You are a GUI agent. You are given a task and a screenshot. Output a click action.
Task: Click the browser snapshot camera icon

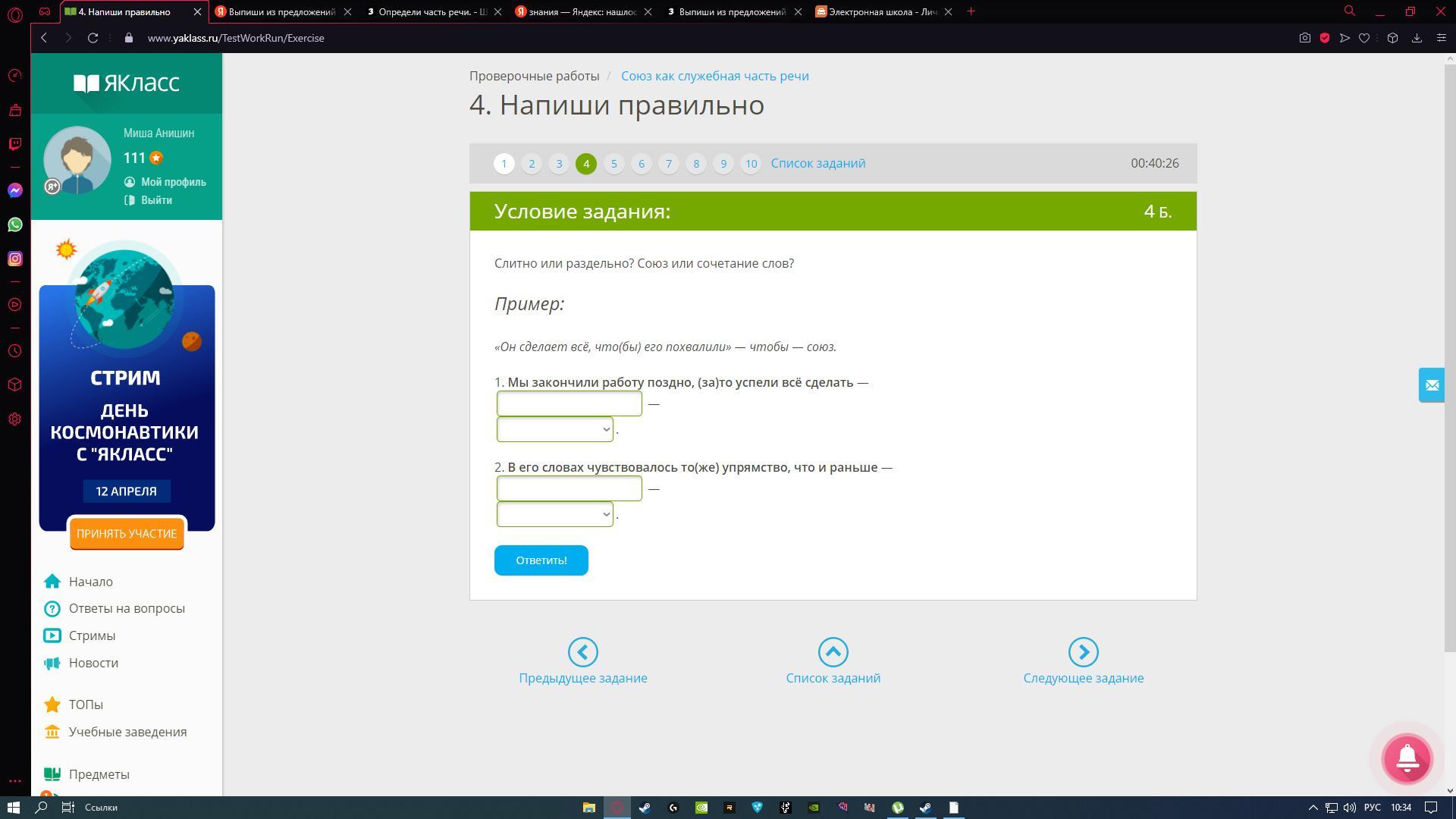click(x=1304, y=38)
